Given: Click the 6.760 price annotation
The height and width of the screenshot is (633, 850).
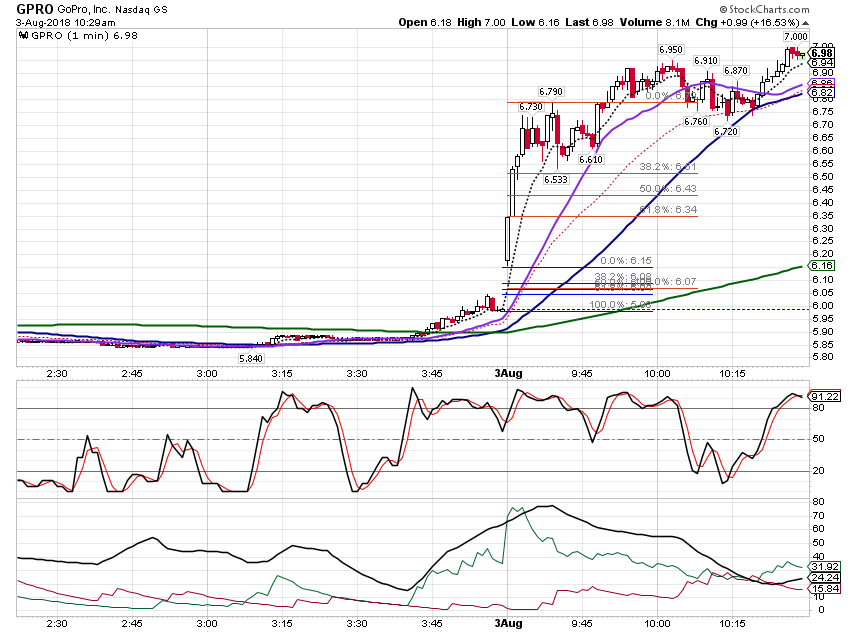Looking at the screenshot, I should coord(696,121).
